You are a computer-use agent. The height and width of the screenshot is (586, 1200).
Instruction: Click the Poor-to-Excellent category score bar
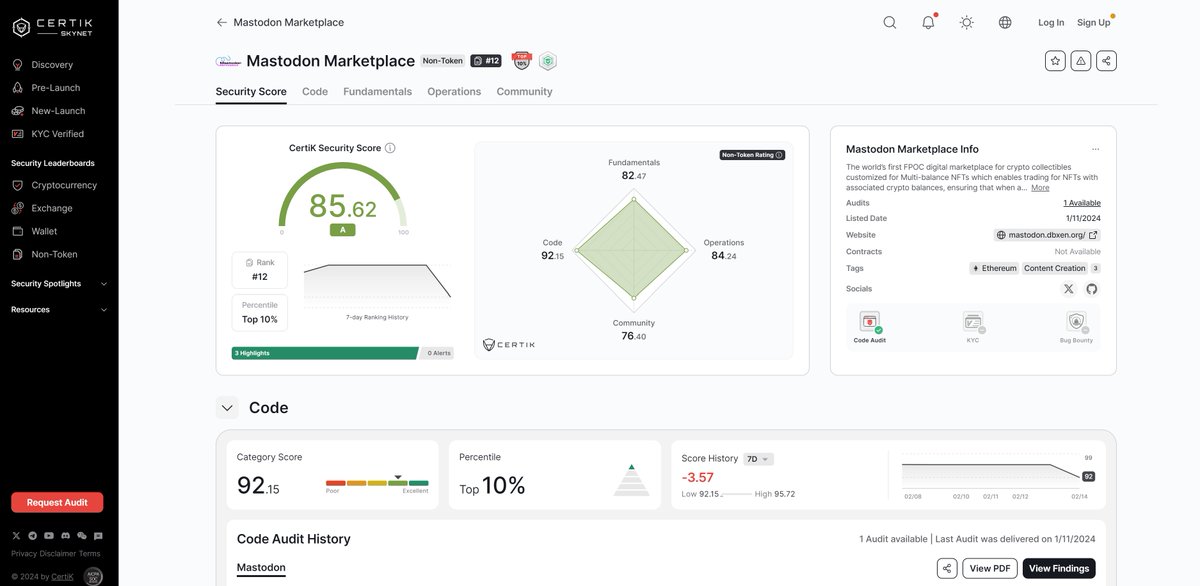click(377, 481)
